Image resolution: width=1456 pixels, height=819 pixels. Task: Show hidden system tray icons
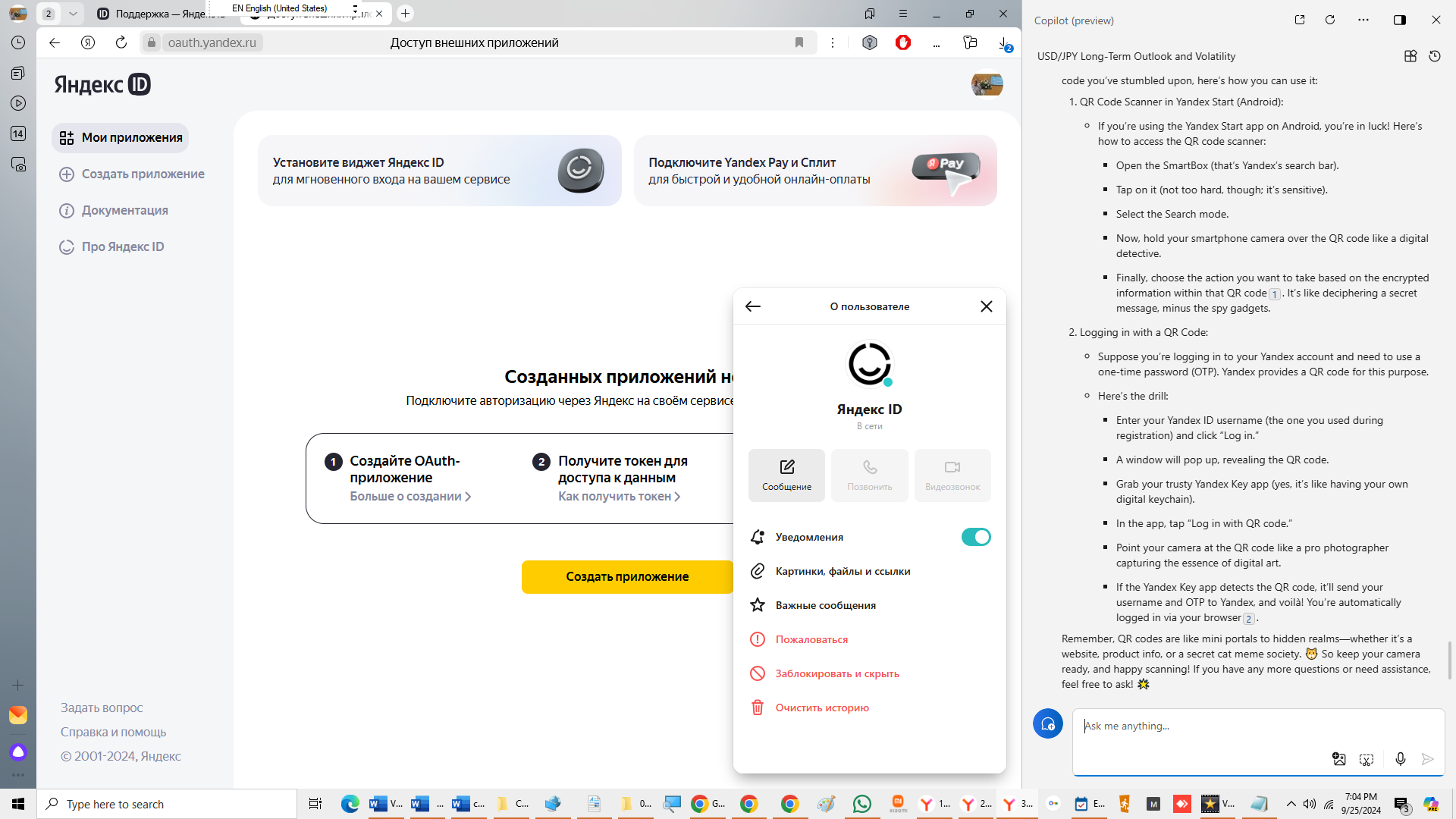1291,804
